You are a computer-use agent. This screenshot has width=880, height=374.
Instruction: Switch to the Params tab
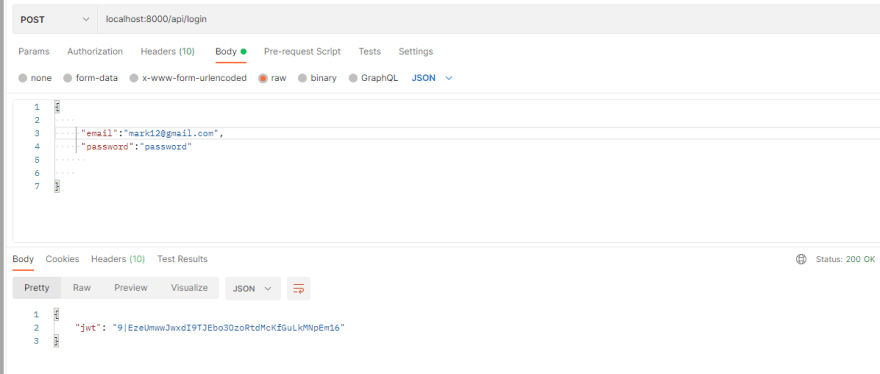click(34, 51)
